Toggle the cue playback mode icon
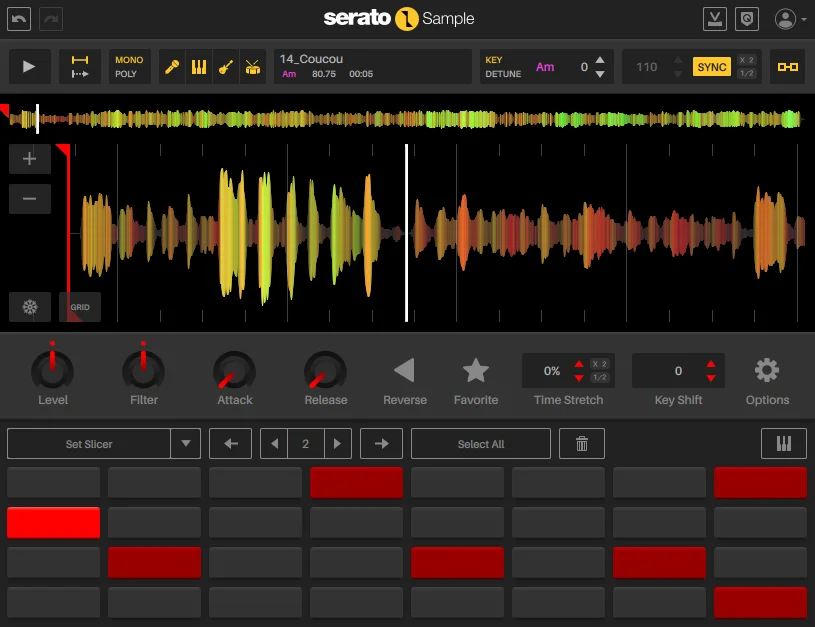815x627 pixels. click(80, 67)
